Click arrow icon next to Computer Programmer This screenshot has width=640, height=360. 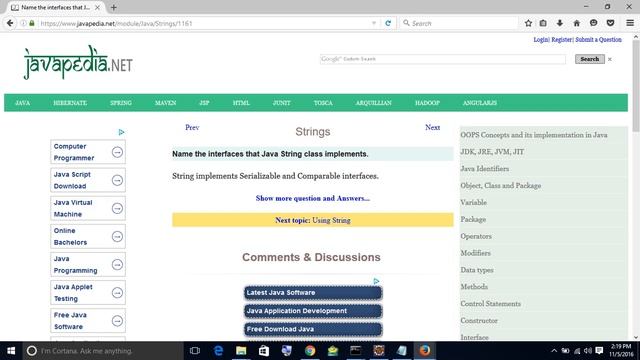tap(117, 152)
